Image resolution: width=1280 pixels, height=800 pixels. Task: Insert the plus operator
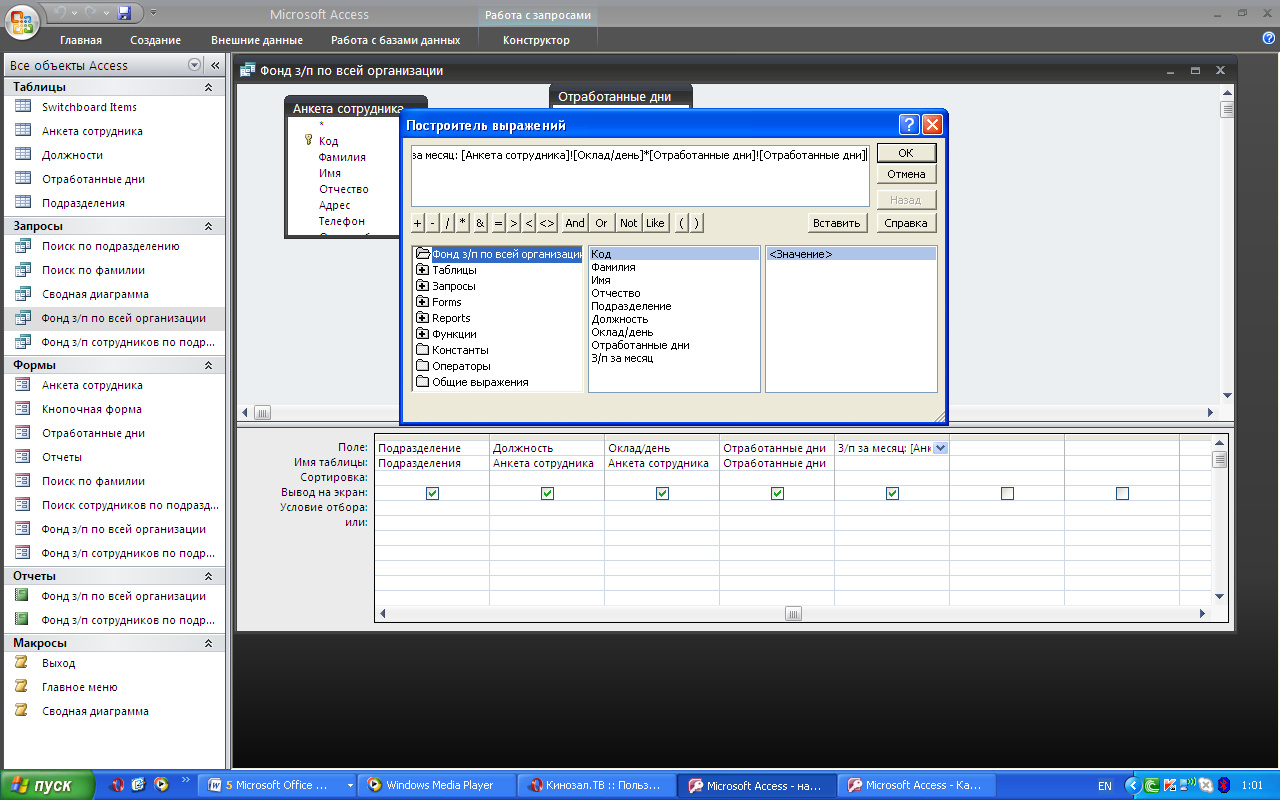(x=418, y=223)
